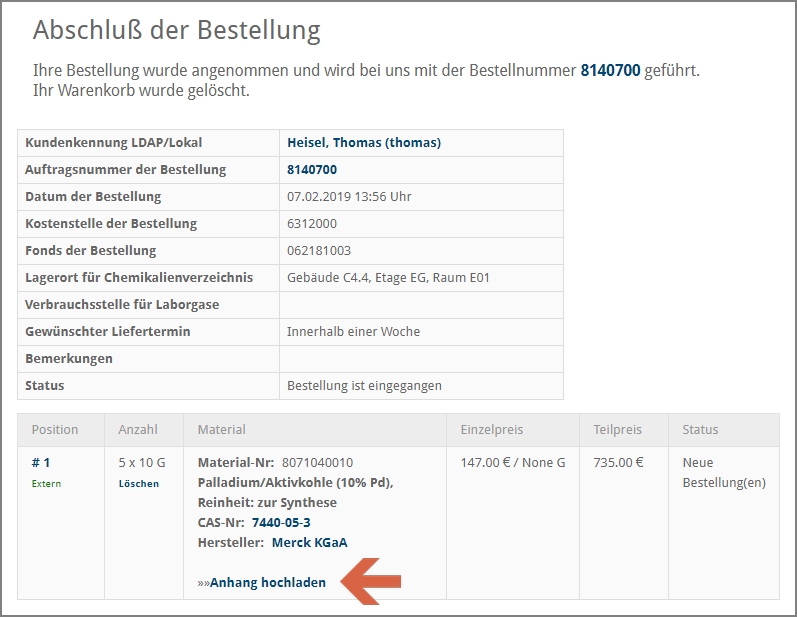Click the # 1 position link
Screen dimensions: 797x617
point(41,462)
